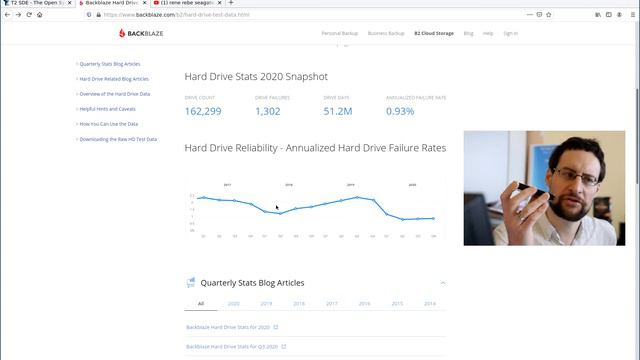Save page with the Pocket icon
This screenshot has width=640, height=360.
[x=539, y=15]
